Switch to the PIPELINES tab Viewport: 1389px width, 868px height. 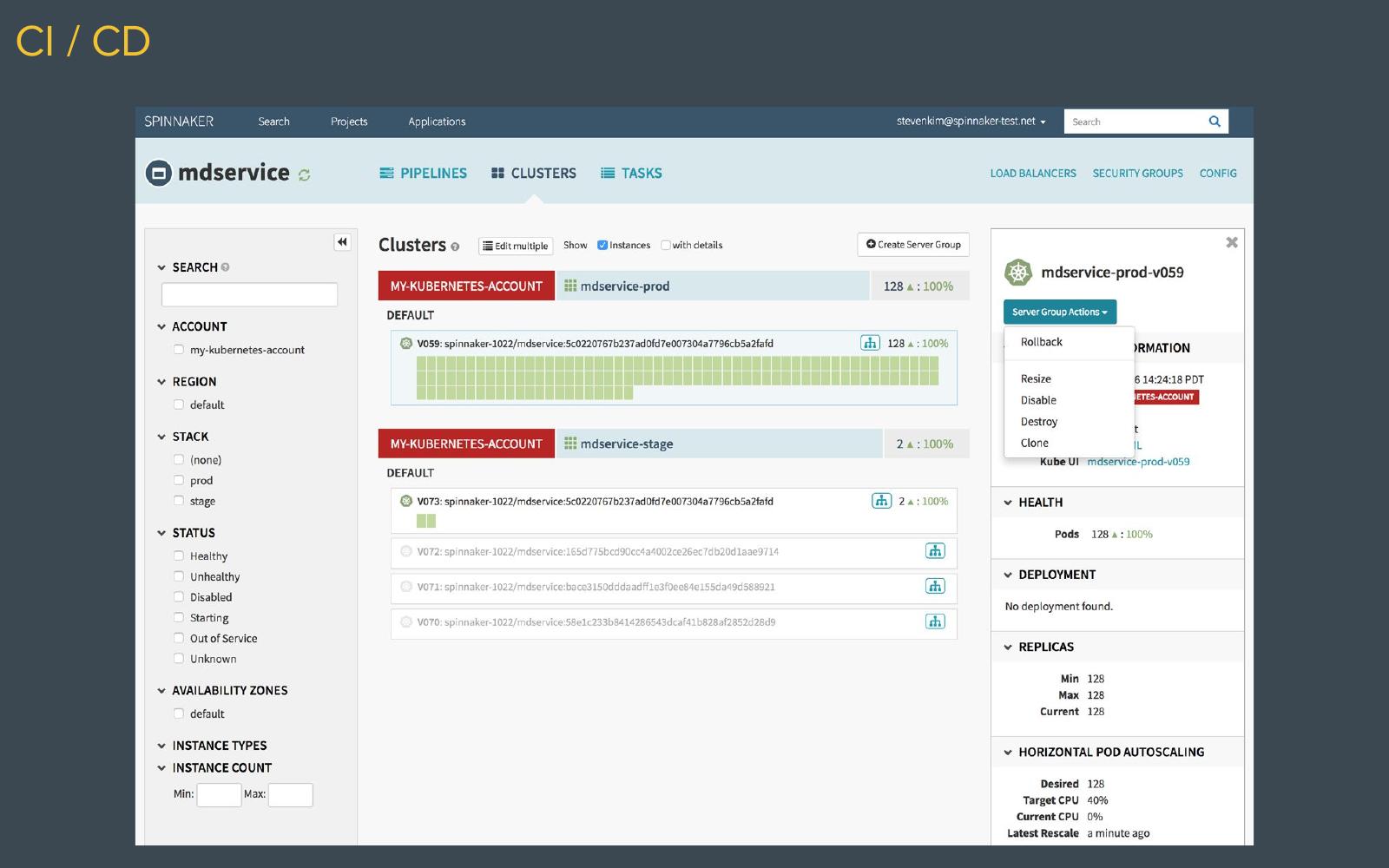tap(423, 174)
